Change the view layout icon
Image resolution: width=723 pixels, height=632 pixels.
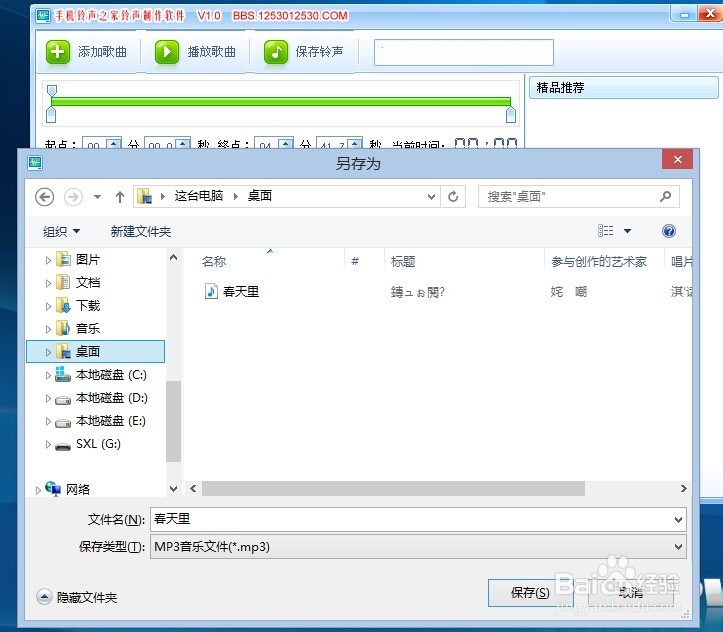(x=605, y=230)
